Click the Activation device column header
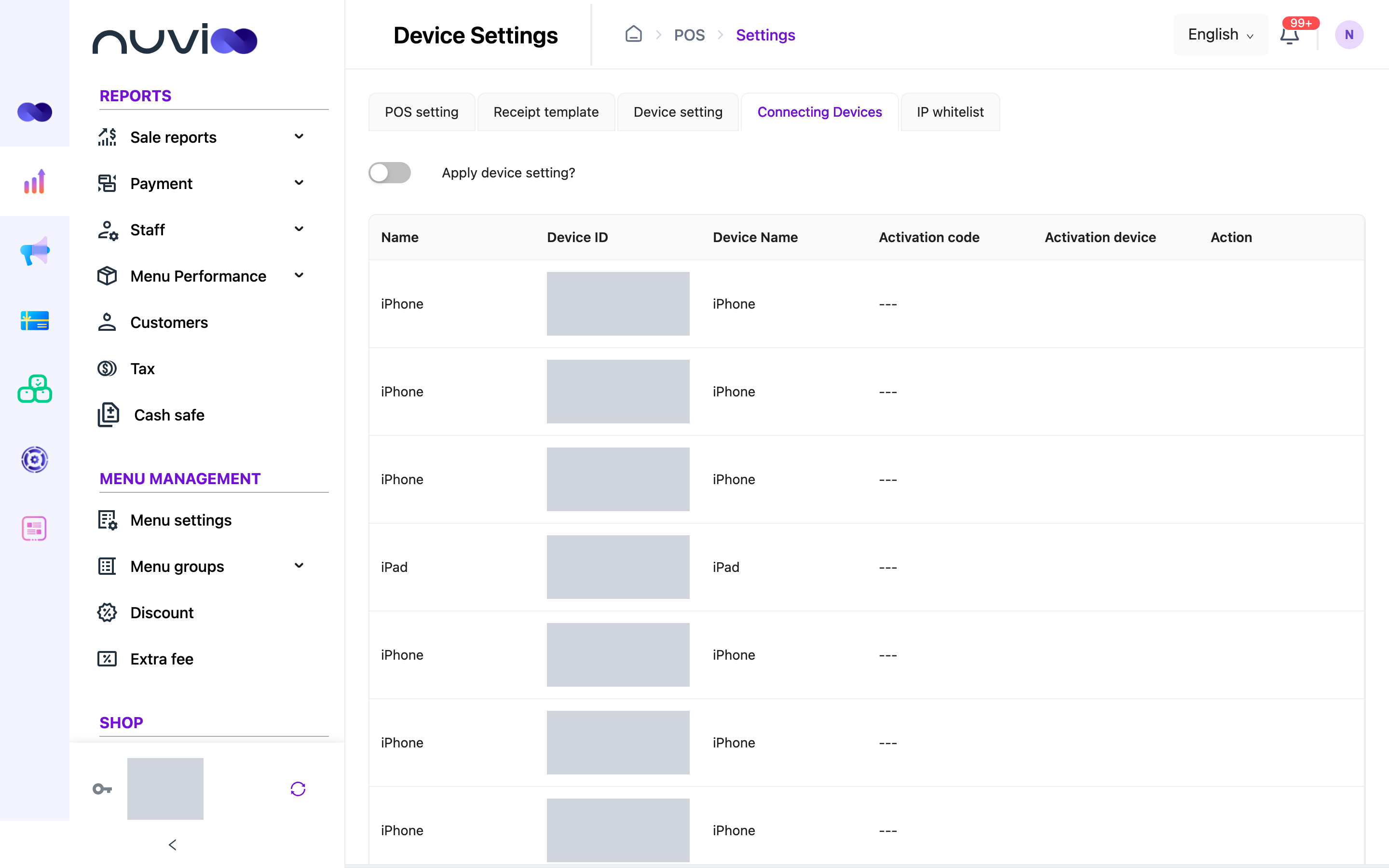 [1100, 237]
